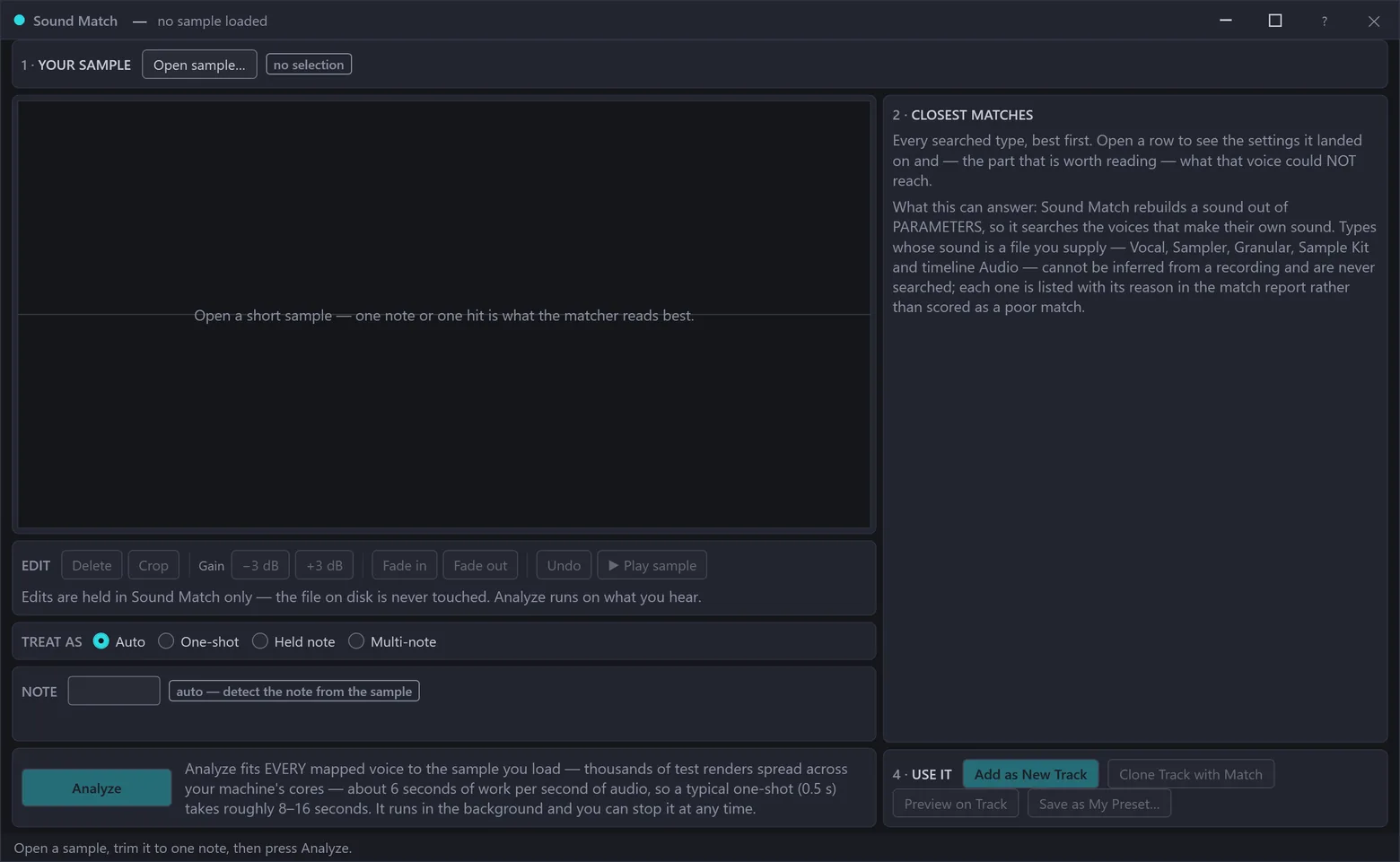Choose Held note radio option
Image resolution: width=1400 pixels, height=862 pixels.
[x=293, y=641]
